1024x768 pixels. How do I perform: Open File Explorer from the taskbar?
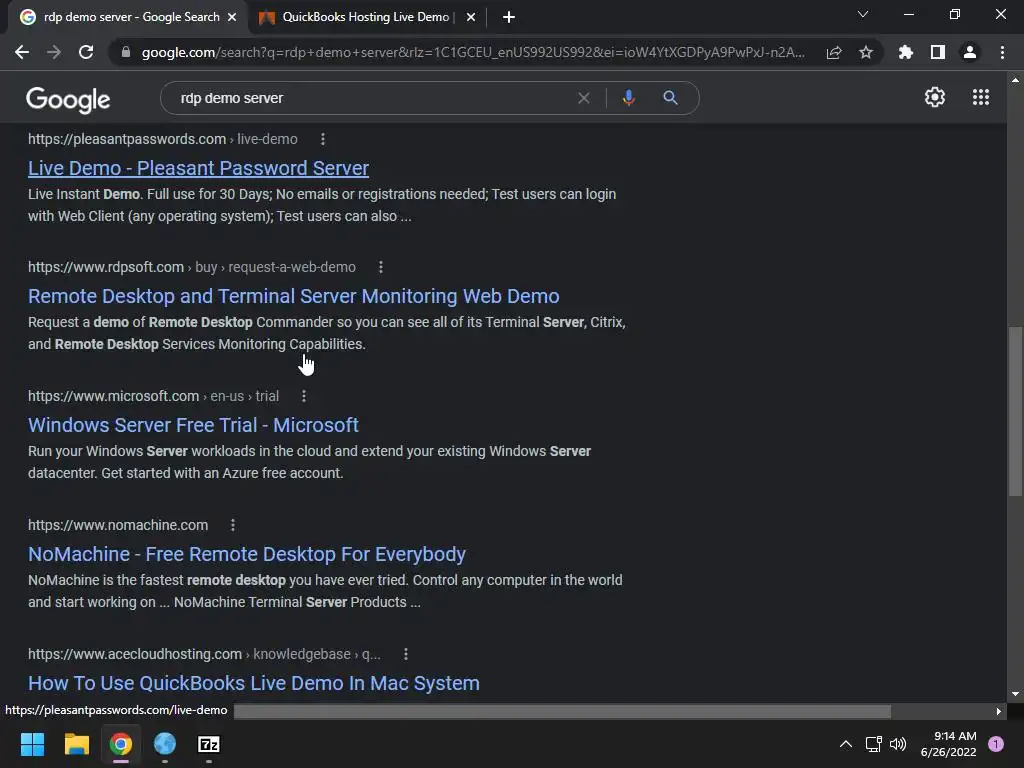pos(76,744)
